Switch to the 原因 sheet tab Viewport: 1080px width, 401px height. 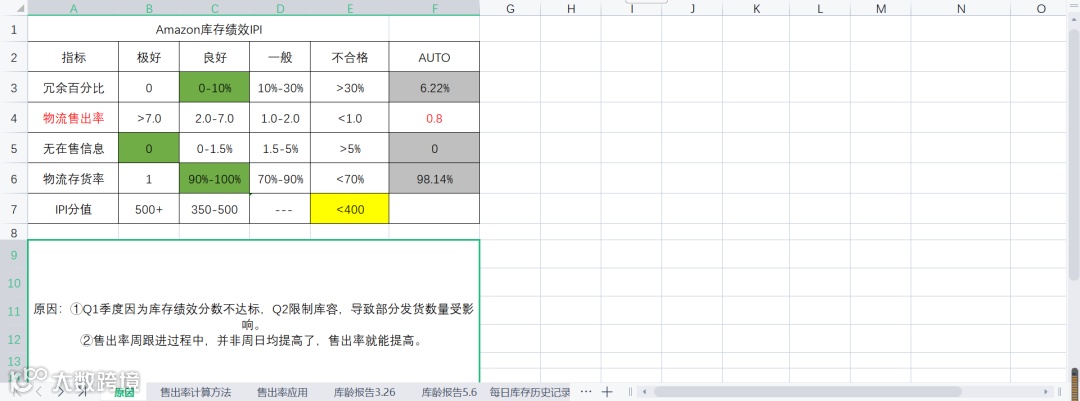(x=124, y=392)
